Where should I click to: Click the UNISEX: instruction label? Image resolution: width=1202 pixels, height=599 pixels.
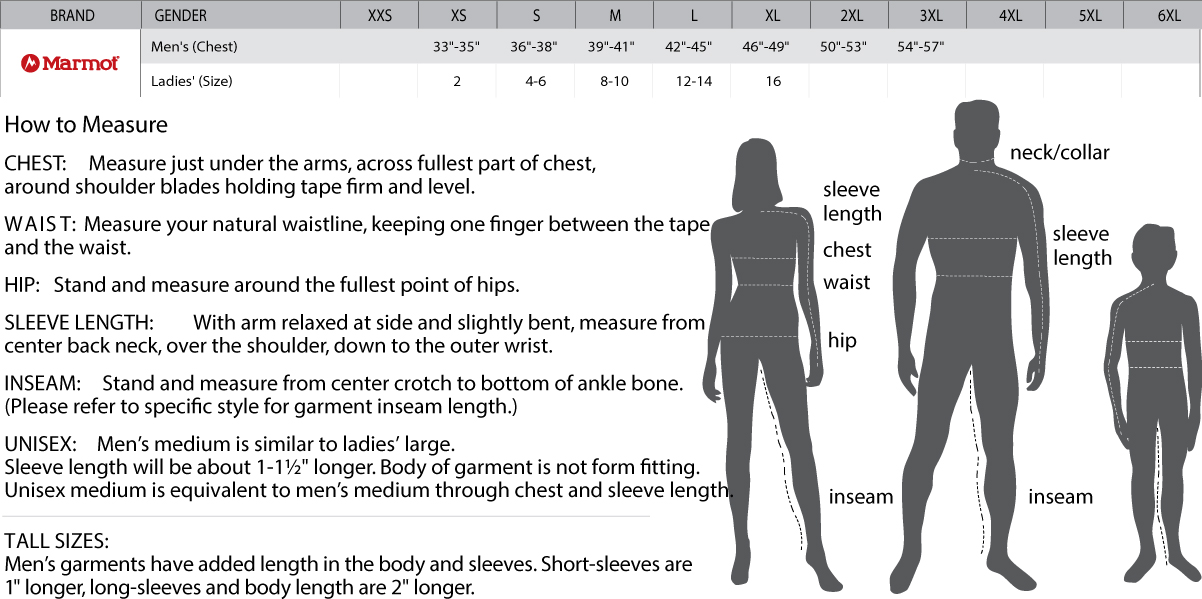coord(41,443)
